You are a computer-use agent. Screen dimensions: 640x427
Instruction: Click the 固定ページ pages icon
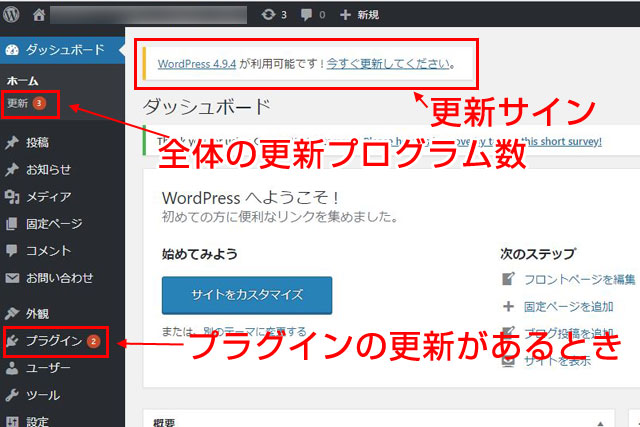(x=12, y=224)
